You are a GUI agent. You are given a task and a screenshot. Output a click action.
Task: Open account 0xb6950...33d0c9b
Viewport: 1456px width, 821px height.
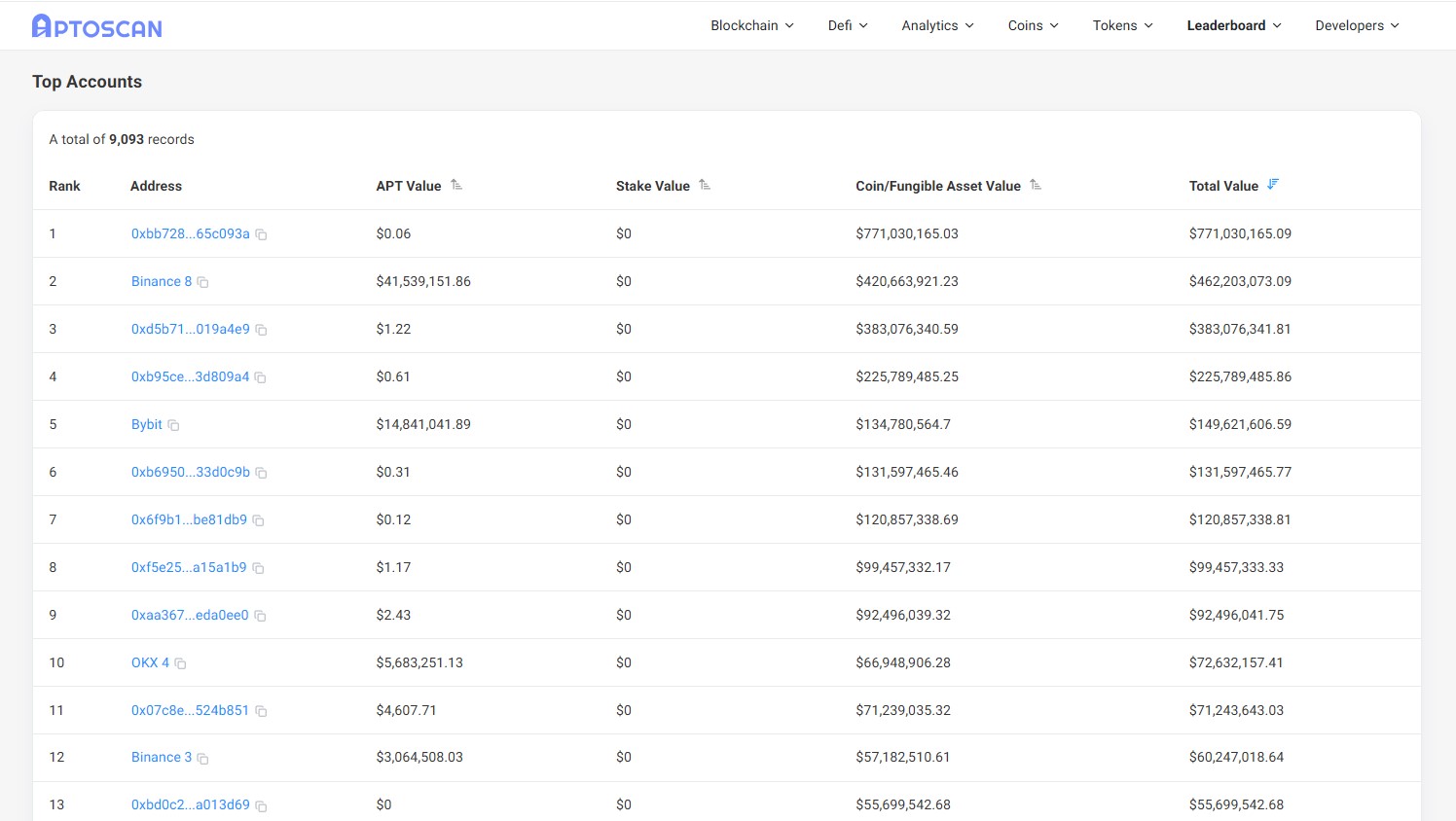point(191,472)
